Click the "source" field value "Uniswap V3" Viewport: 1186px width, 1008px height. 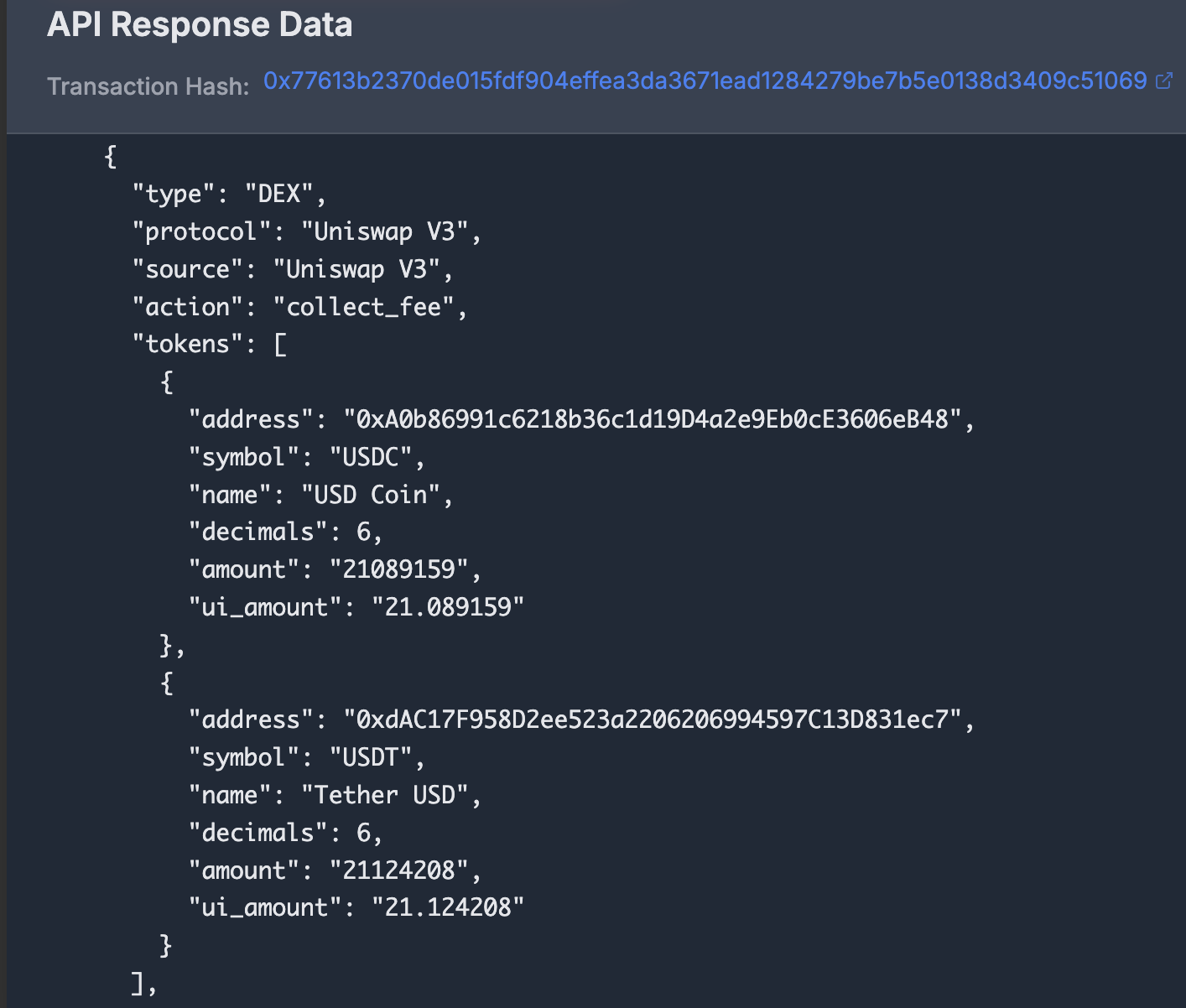[363, 268]
